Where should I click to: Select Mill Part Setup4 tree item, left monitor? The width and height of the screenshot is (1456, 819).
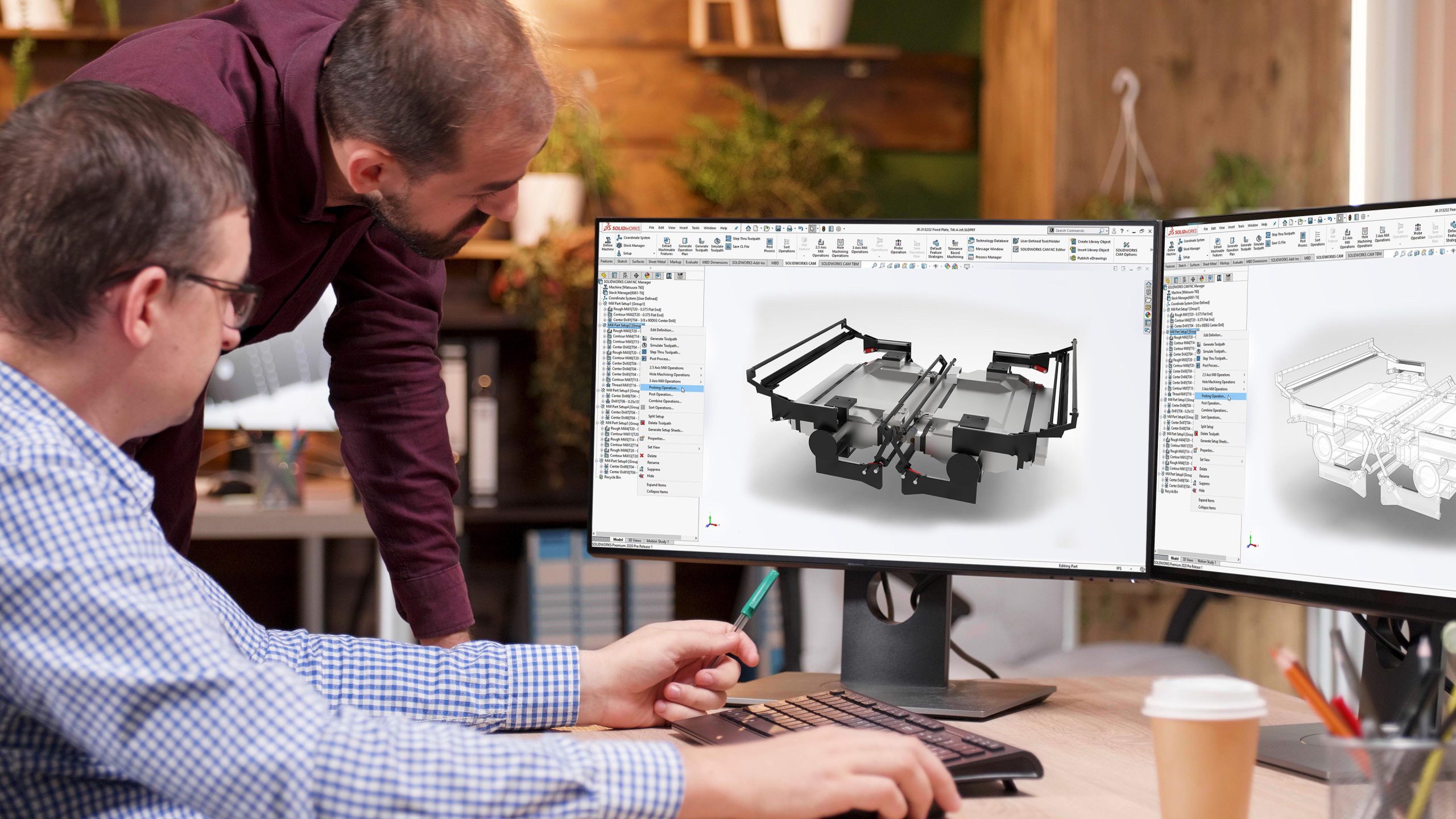tap(621, 407)
